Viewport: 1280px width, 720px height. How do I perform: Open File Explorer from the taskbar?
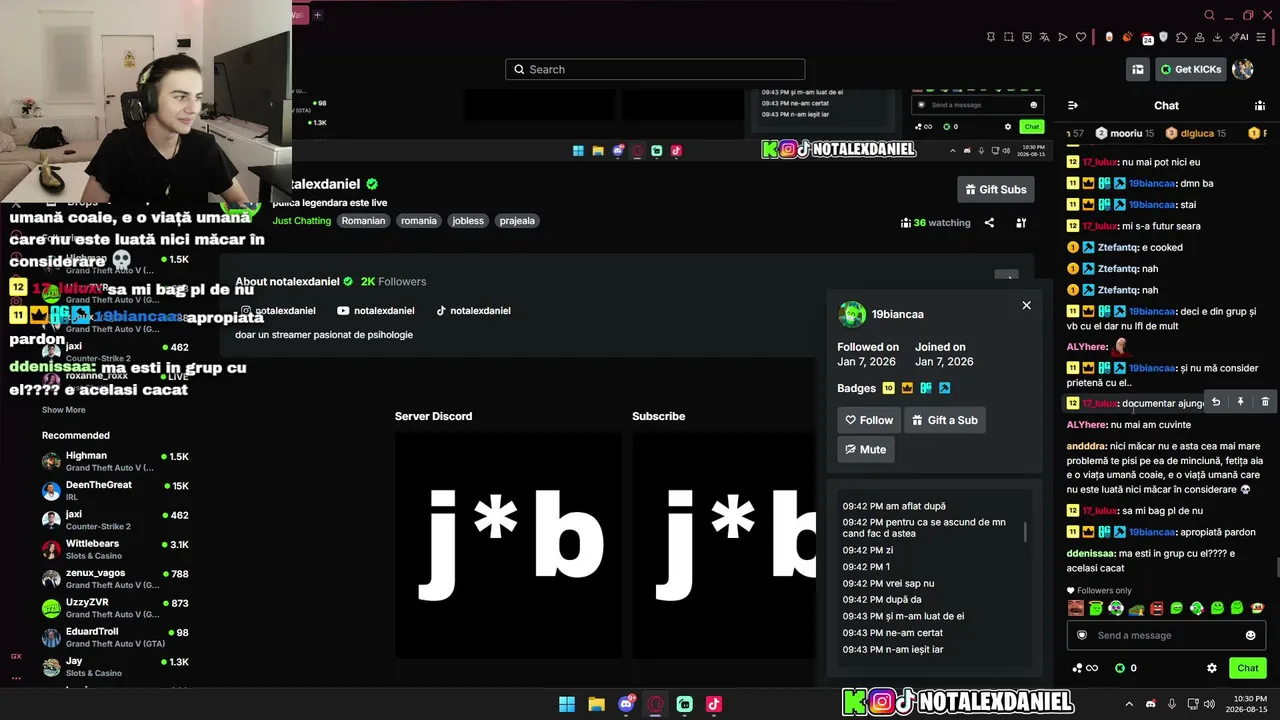point(597,704)
